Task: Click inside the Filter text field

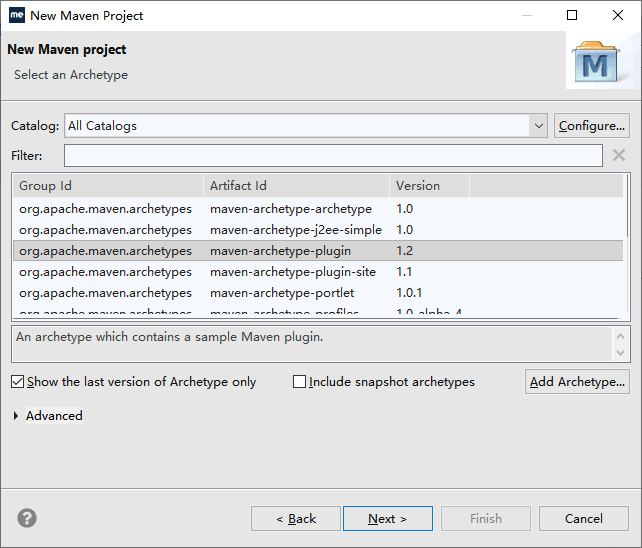Action: (333, 156)
